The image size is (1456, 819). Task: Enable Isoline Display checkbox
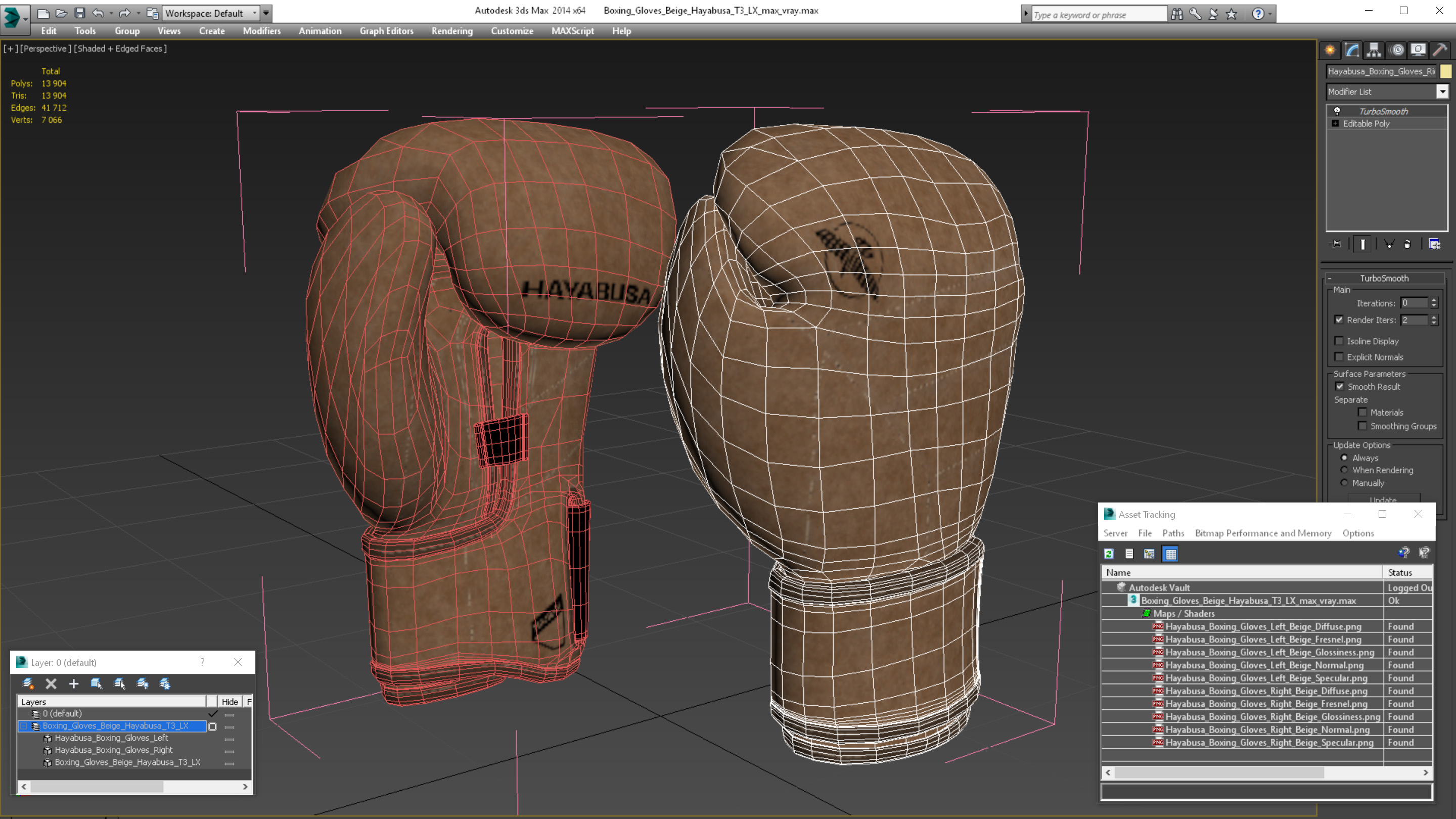[x=1339, y=341]
